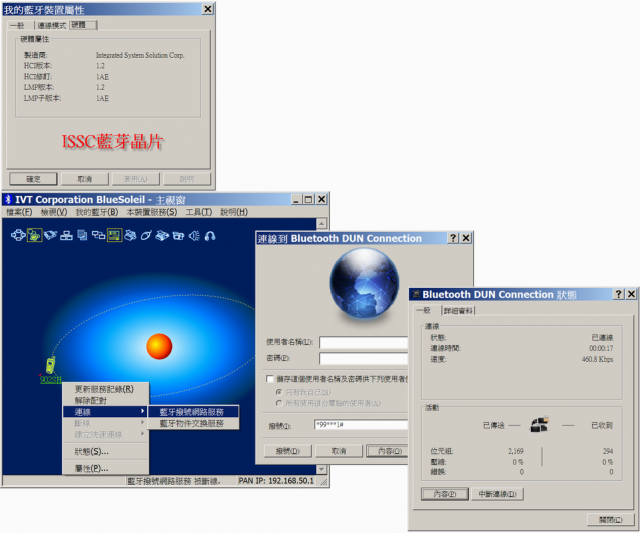Select the Fax service icon
Screen dimensions: 640x533
tap(162, 235)
